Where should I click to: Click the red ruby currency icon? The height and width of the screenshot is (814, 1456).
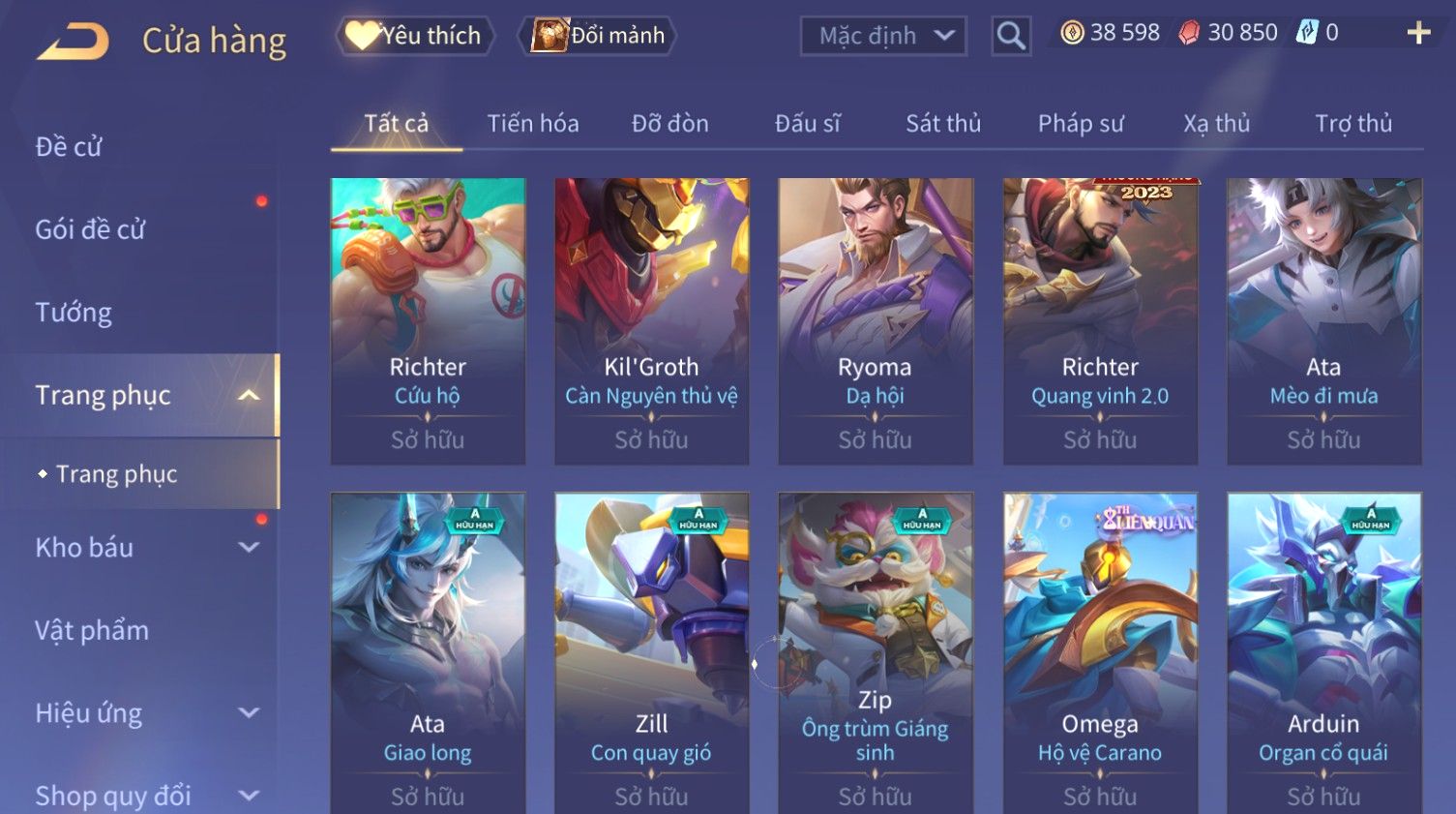(1189, 33)
